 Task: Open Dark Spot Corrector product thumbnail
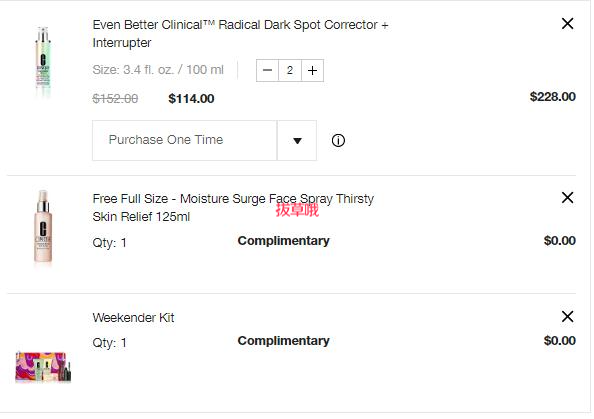tap(43, 61)
